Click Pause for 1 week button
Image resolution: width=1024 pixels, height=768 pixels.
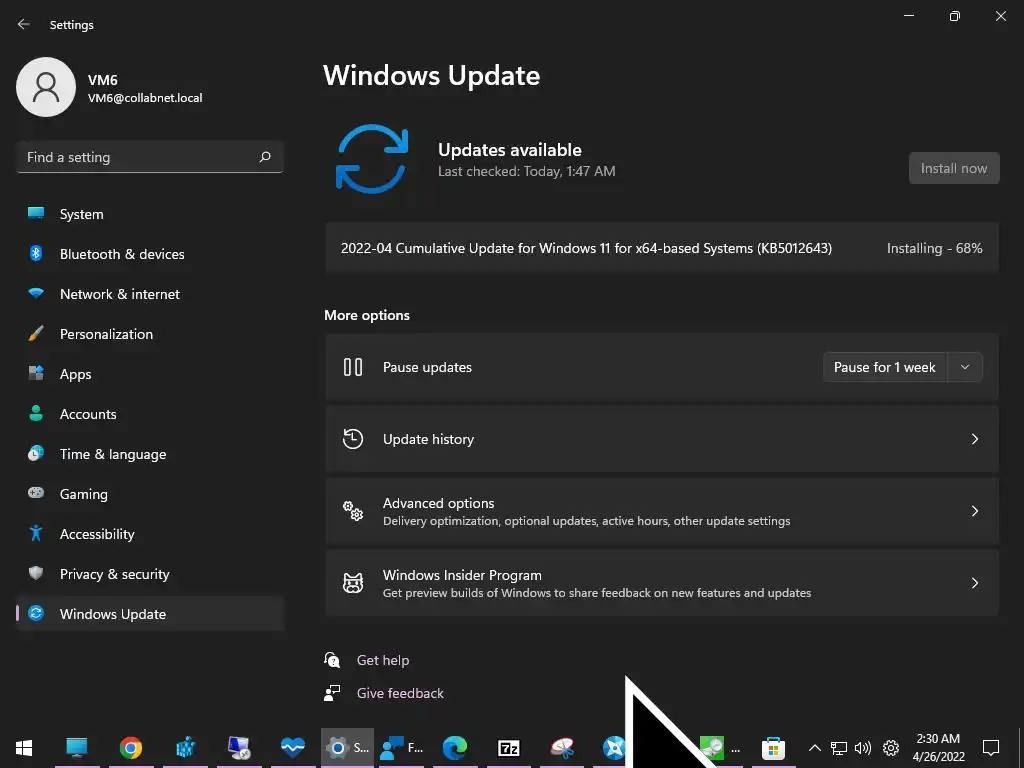[x=884, y=367]
